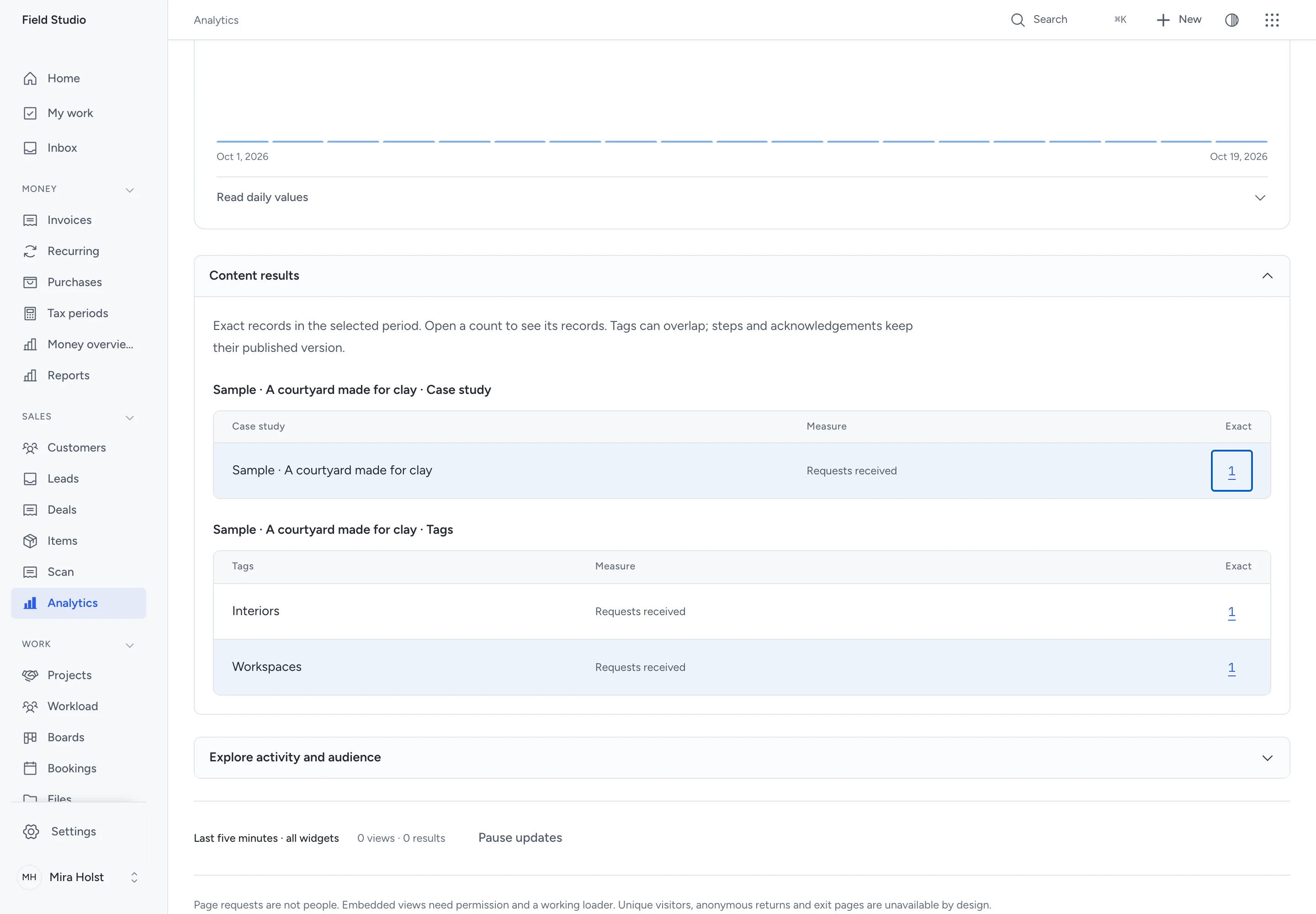Click the Sample · A courtyard made for clay row
The width and height of the screenshot is (1316, 914).
click(742, 471)
